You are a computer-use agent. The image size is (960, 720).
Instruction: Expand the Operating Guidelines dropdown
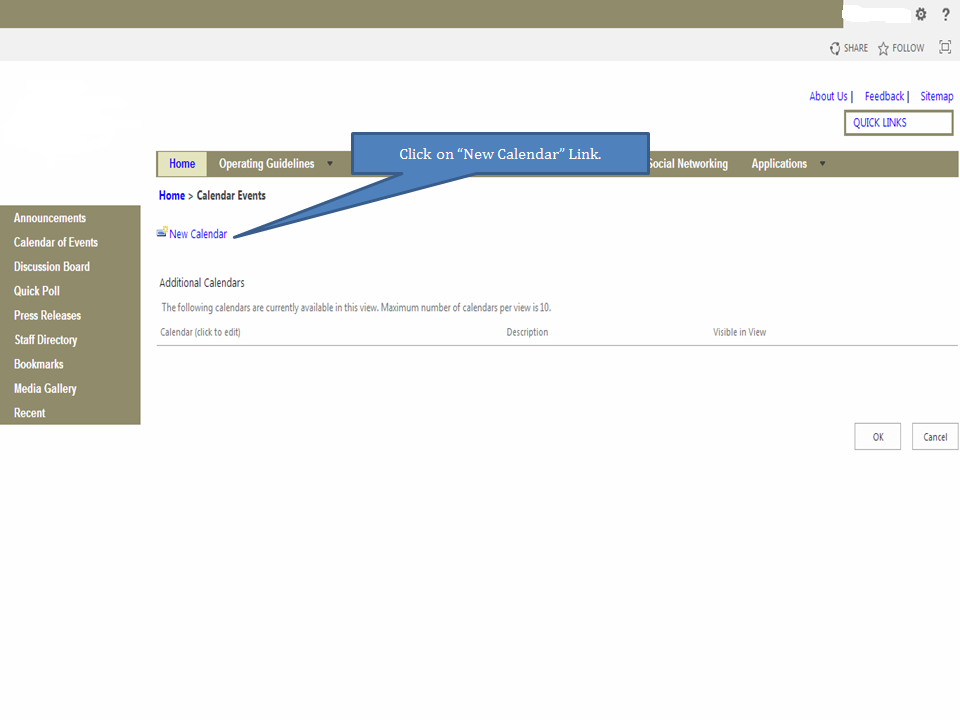tap(330, 163)
